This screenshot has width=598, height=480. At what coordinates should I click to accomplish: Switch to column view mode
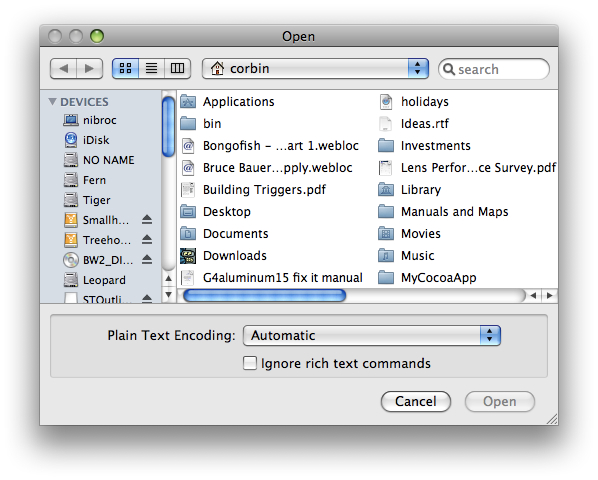click(x=177, y=69)
